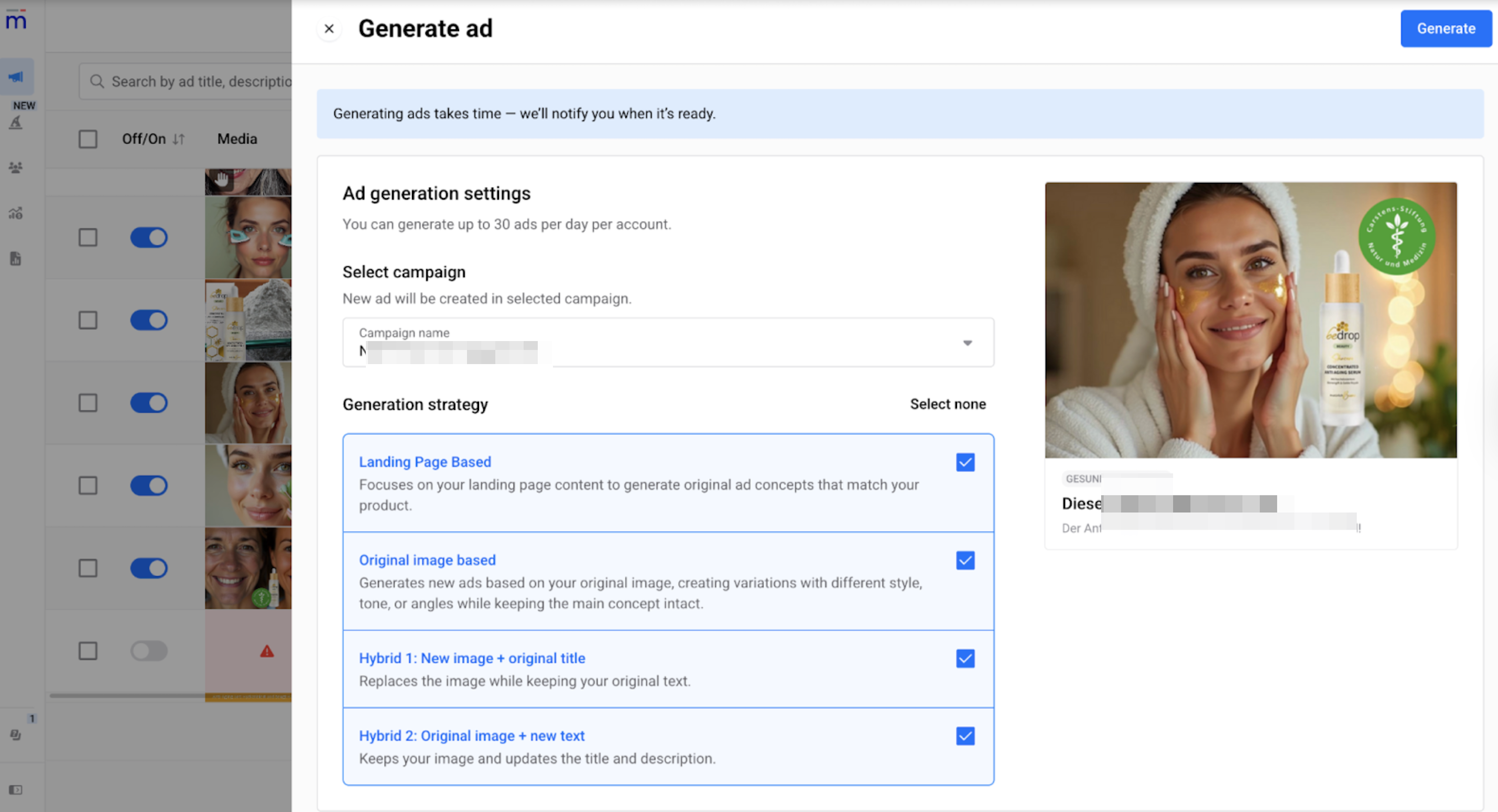Click the audiences people sidebar icon
Image resolution: width=1498 pixels, height=812 pixels.
coord(16,168)
